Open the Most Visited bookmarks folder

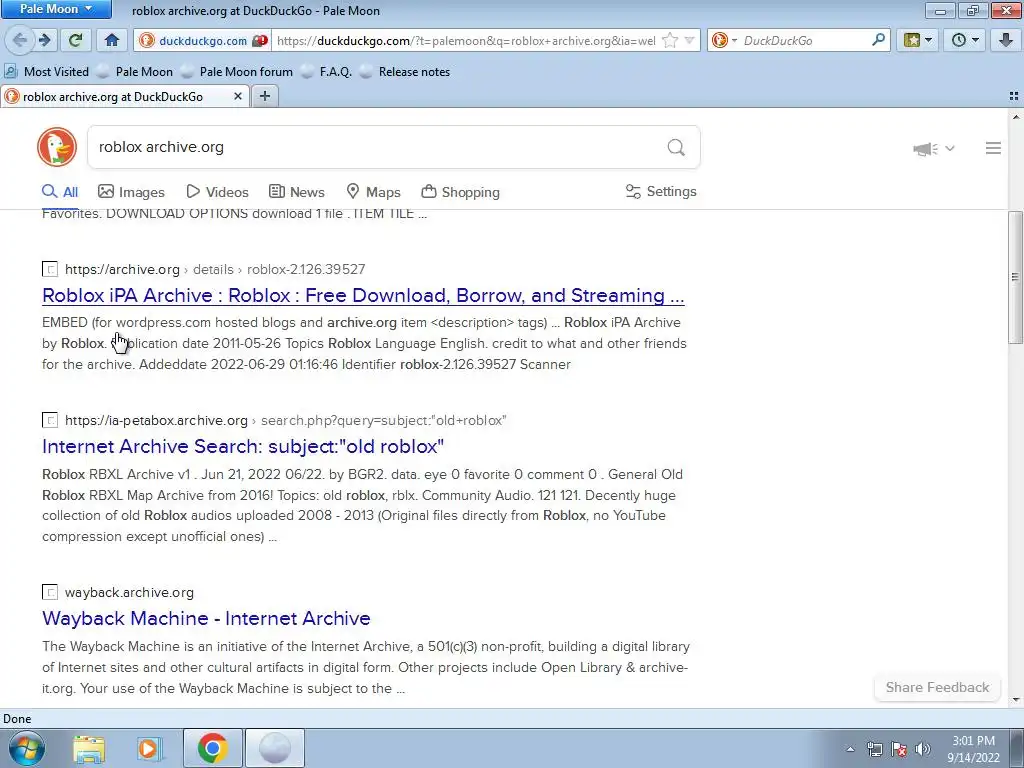[x=47, y=72]
